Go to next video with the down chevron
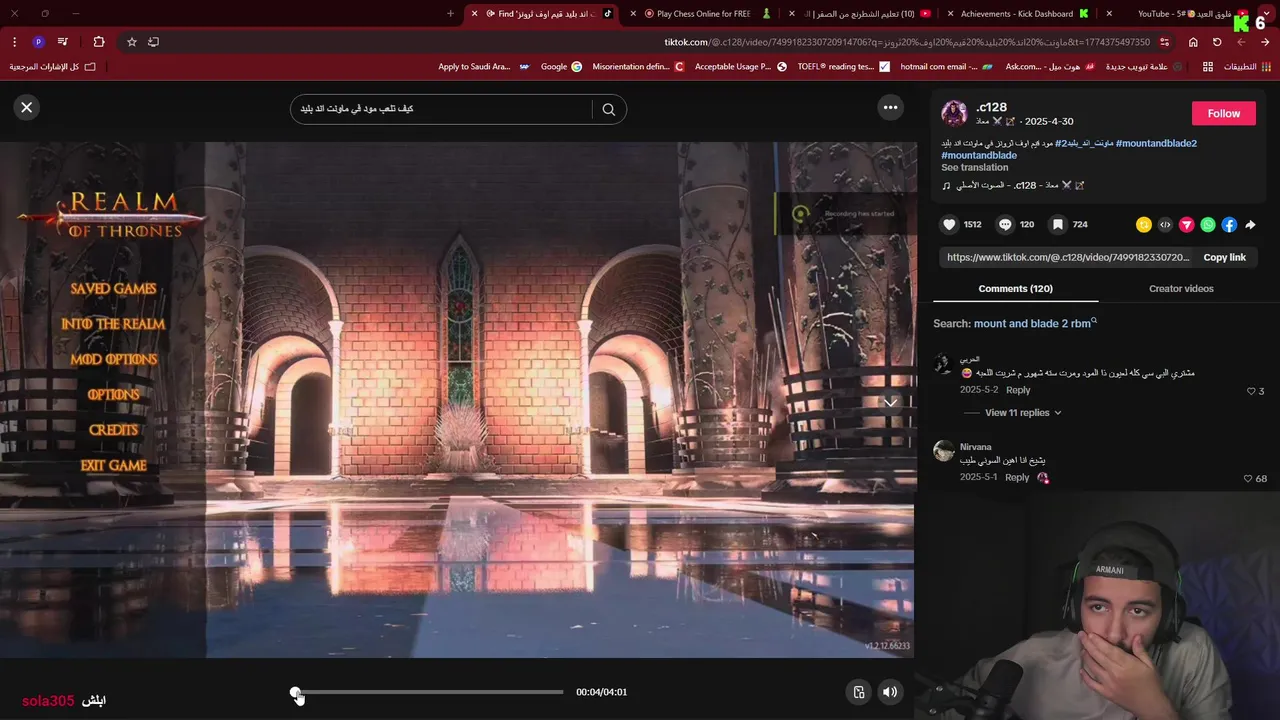 pyautogui.click(x=890, y=402)
